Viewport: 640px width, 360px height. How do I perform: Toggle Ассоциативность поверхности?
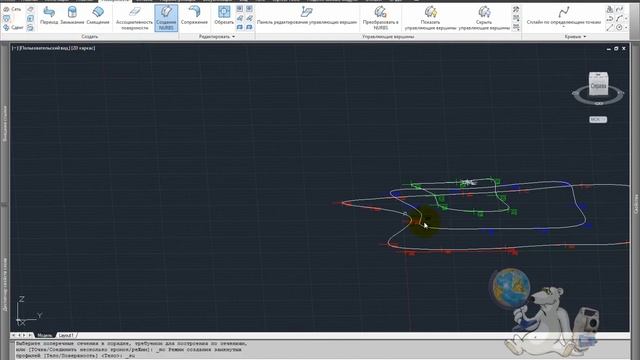click(x=134, y=18)
